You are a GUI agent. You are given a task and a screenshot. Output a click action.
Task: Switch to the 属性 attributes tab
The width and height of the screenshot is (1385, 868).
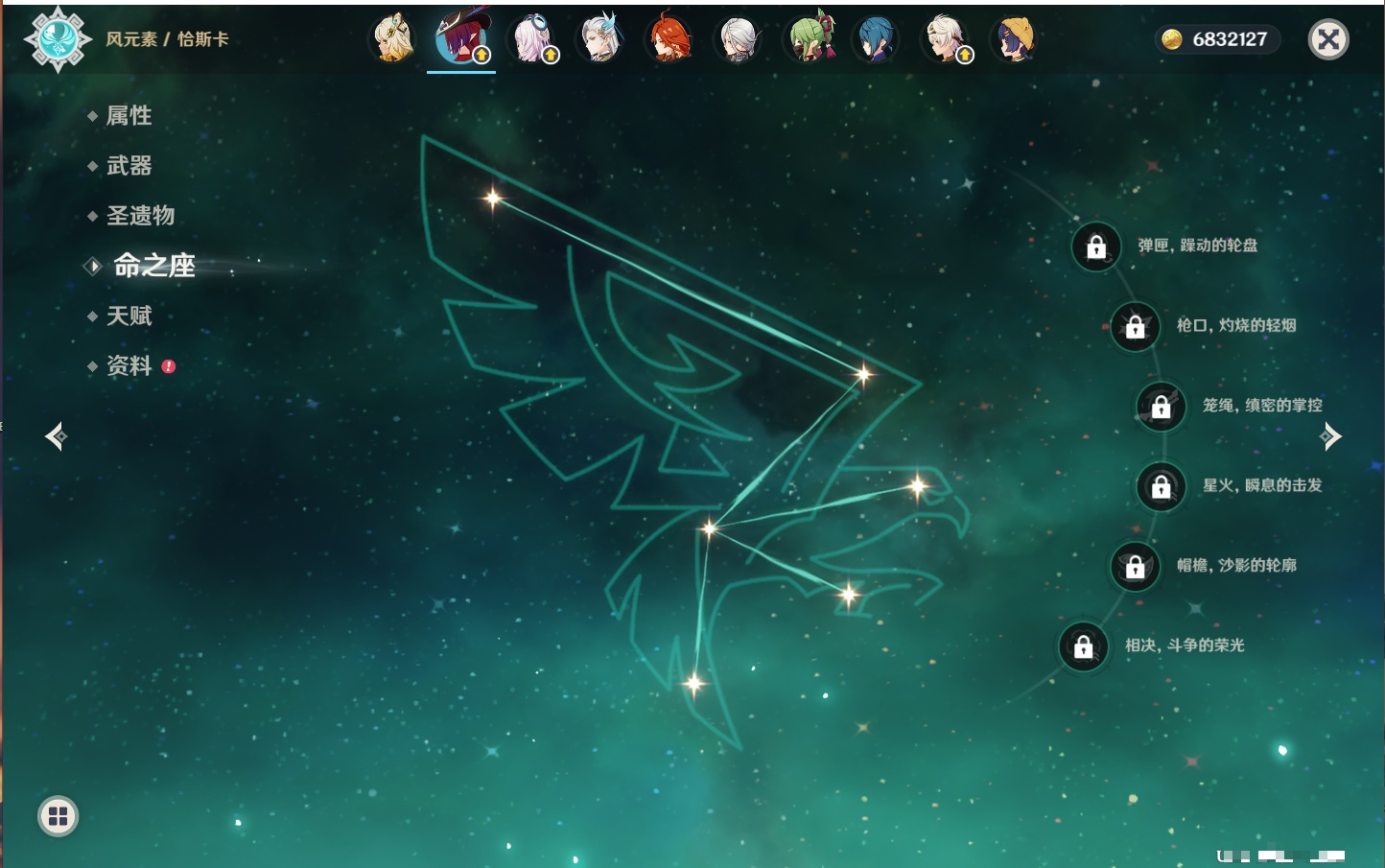(x=129, y=116)
